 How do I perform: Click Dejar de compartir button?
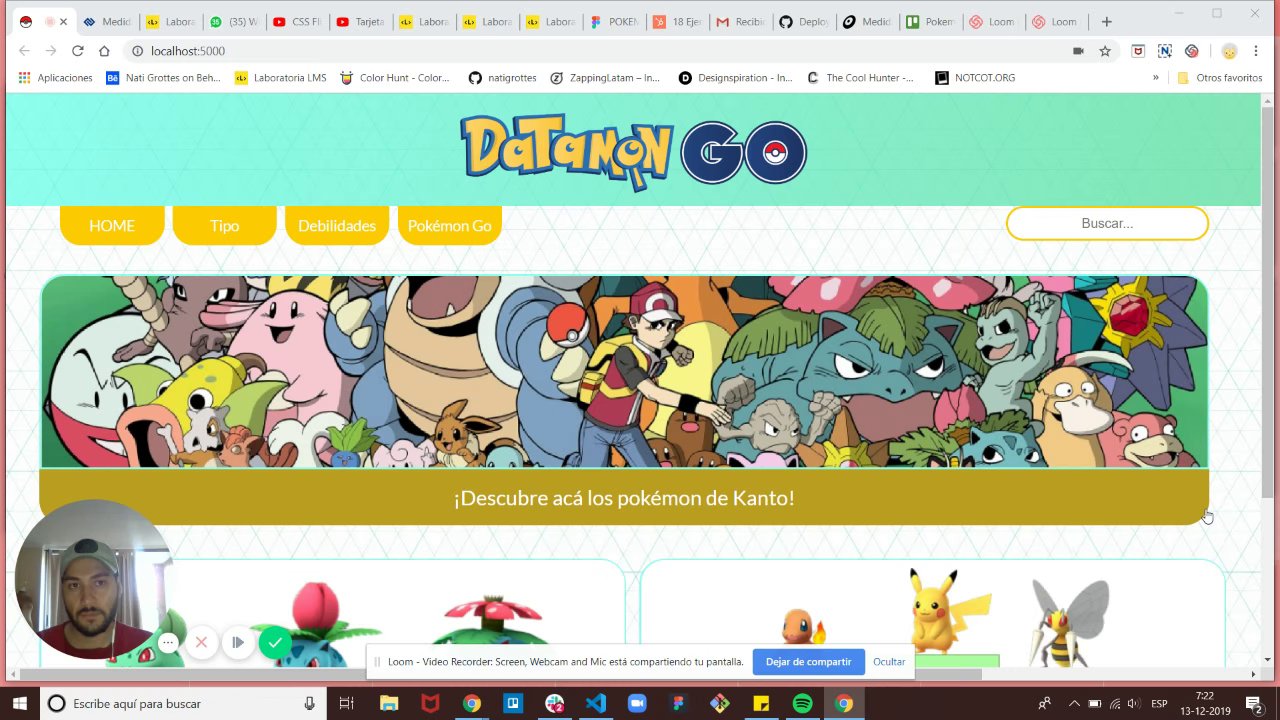(808, 662)
